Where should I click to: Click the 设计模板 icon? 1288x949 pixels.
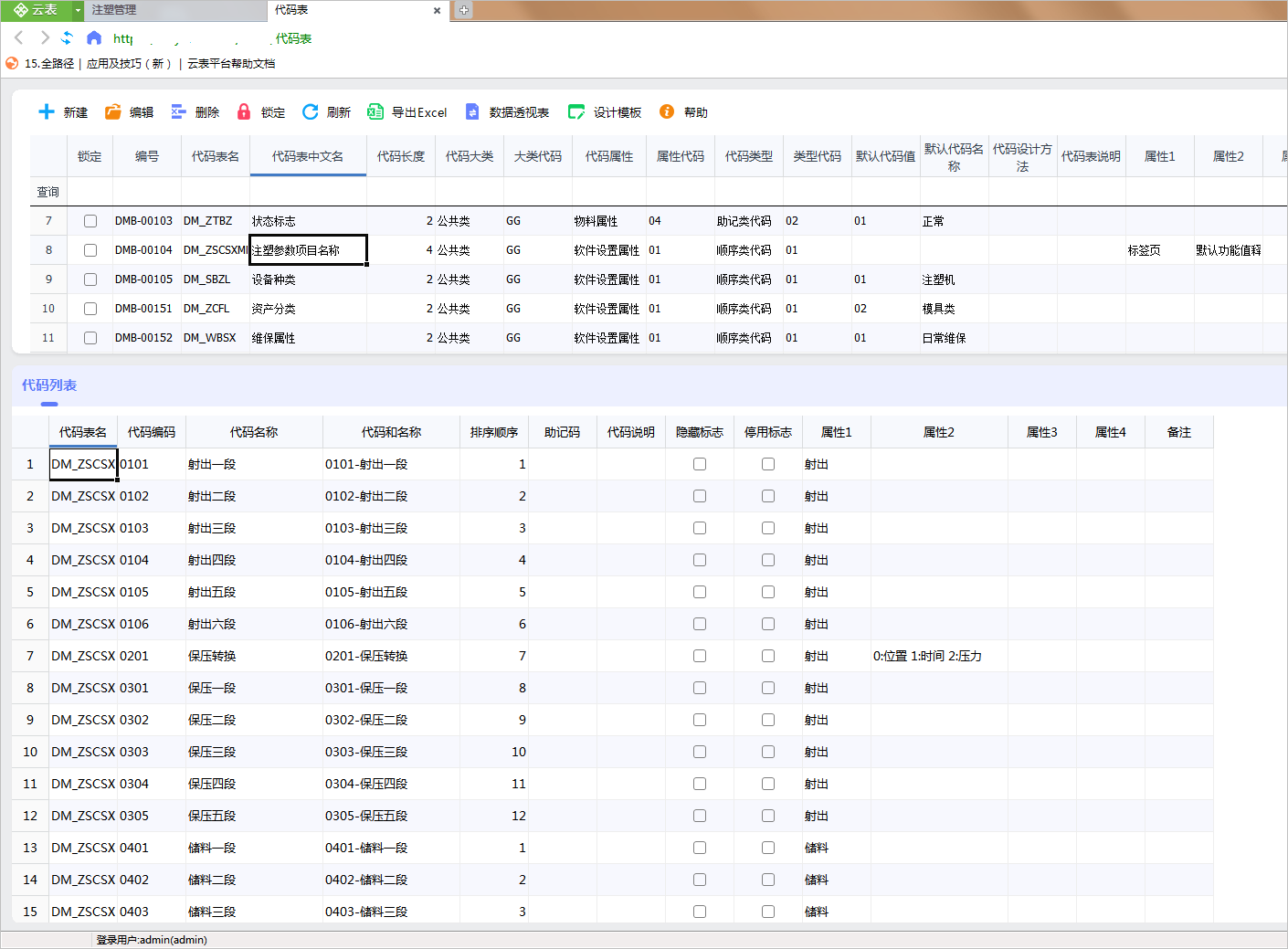pos(576,111)
